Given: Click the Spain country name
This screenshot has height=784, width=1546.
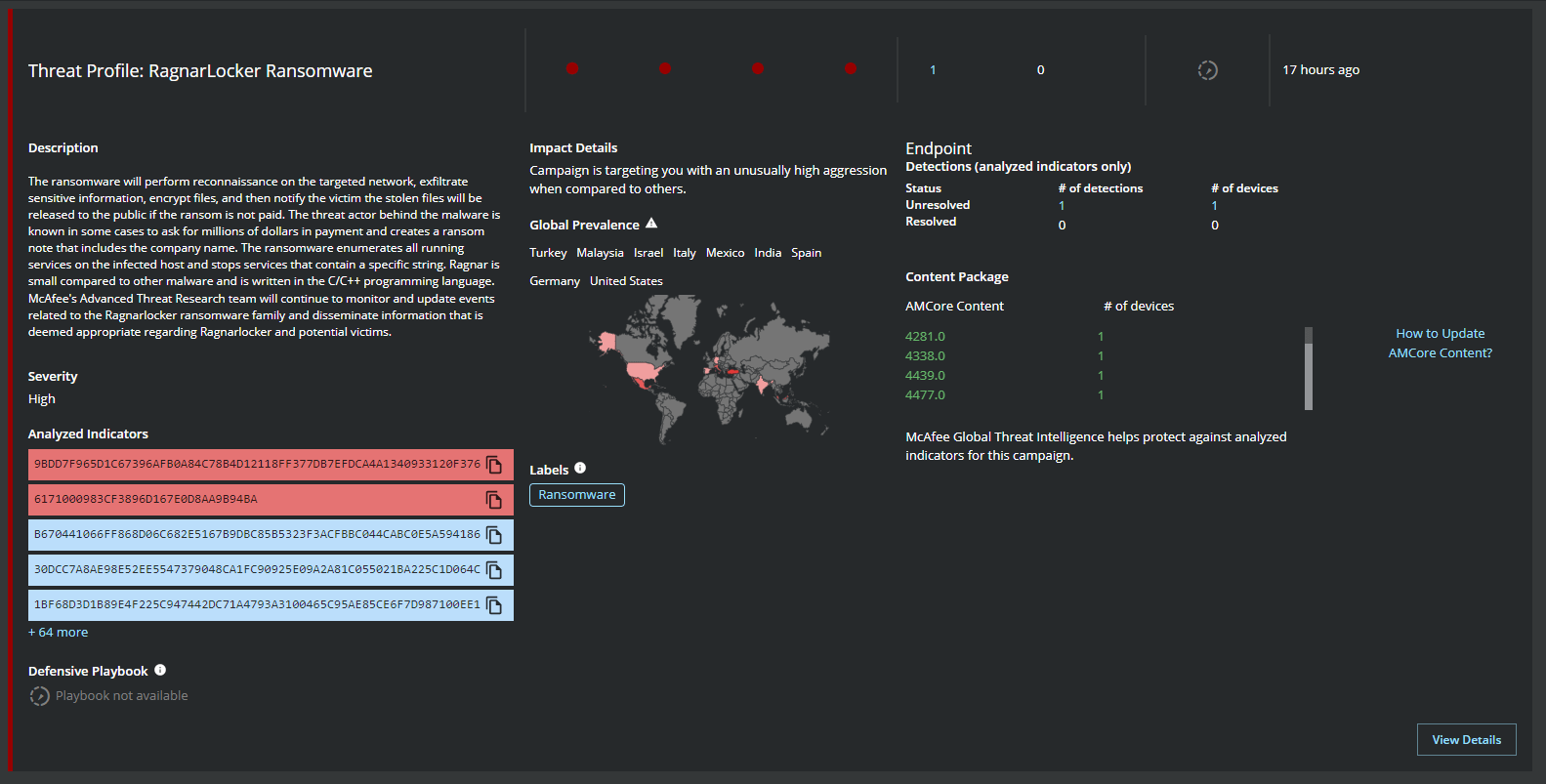Looking at the screenshot, I should (x=807, y=253).
